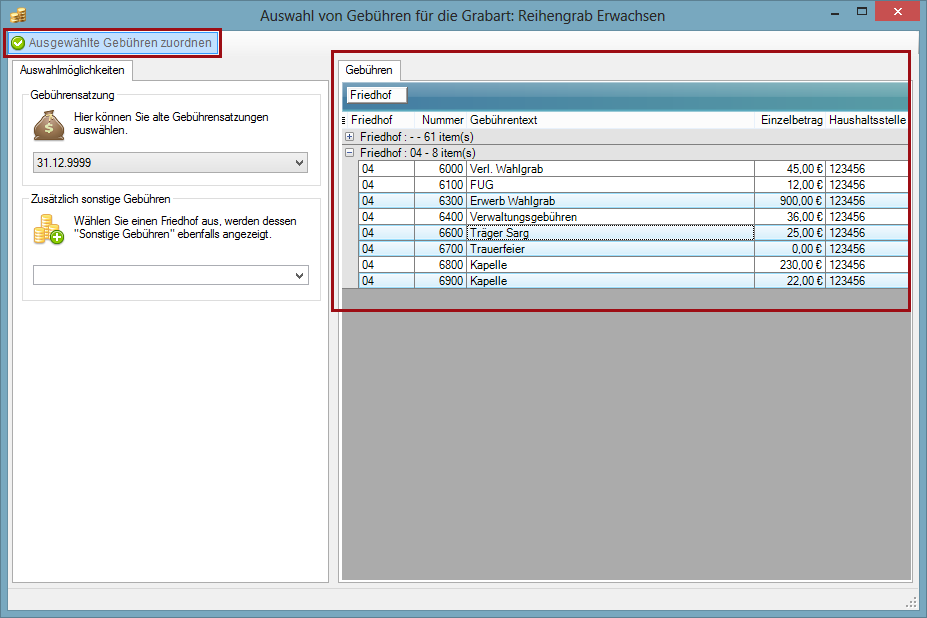The height and width of the screenshot is (618, 927).
Task: Expand the Friedhof group with 61 items
Action: click(x=349, y=137)
